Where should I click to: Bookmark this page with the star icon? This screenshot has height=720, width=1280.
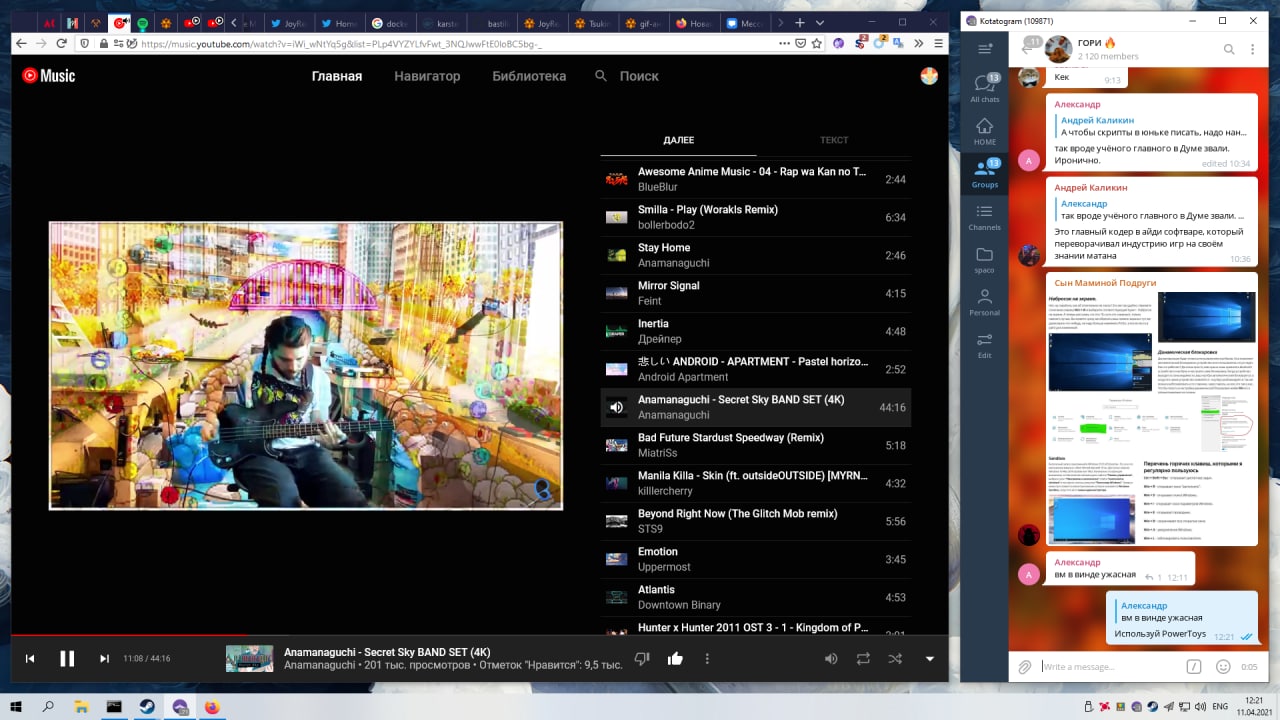pos(815,43)
